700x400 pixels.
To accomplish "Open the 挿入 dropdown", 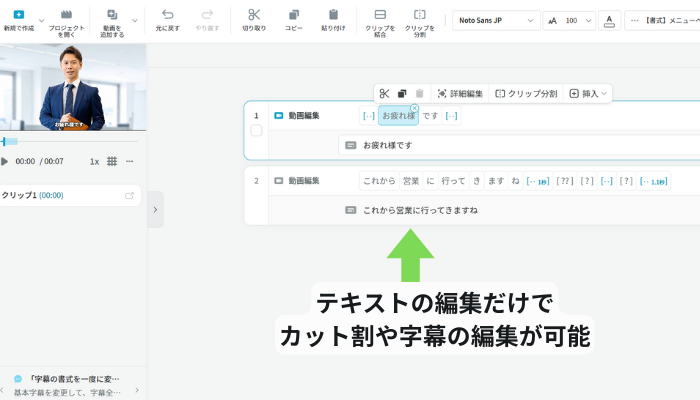I will click(x=588, y=94).
